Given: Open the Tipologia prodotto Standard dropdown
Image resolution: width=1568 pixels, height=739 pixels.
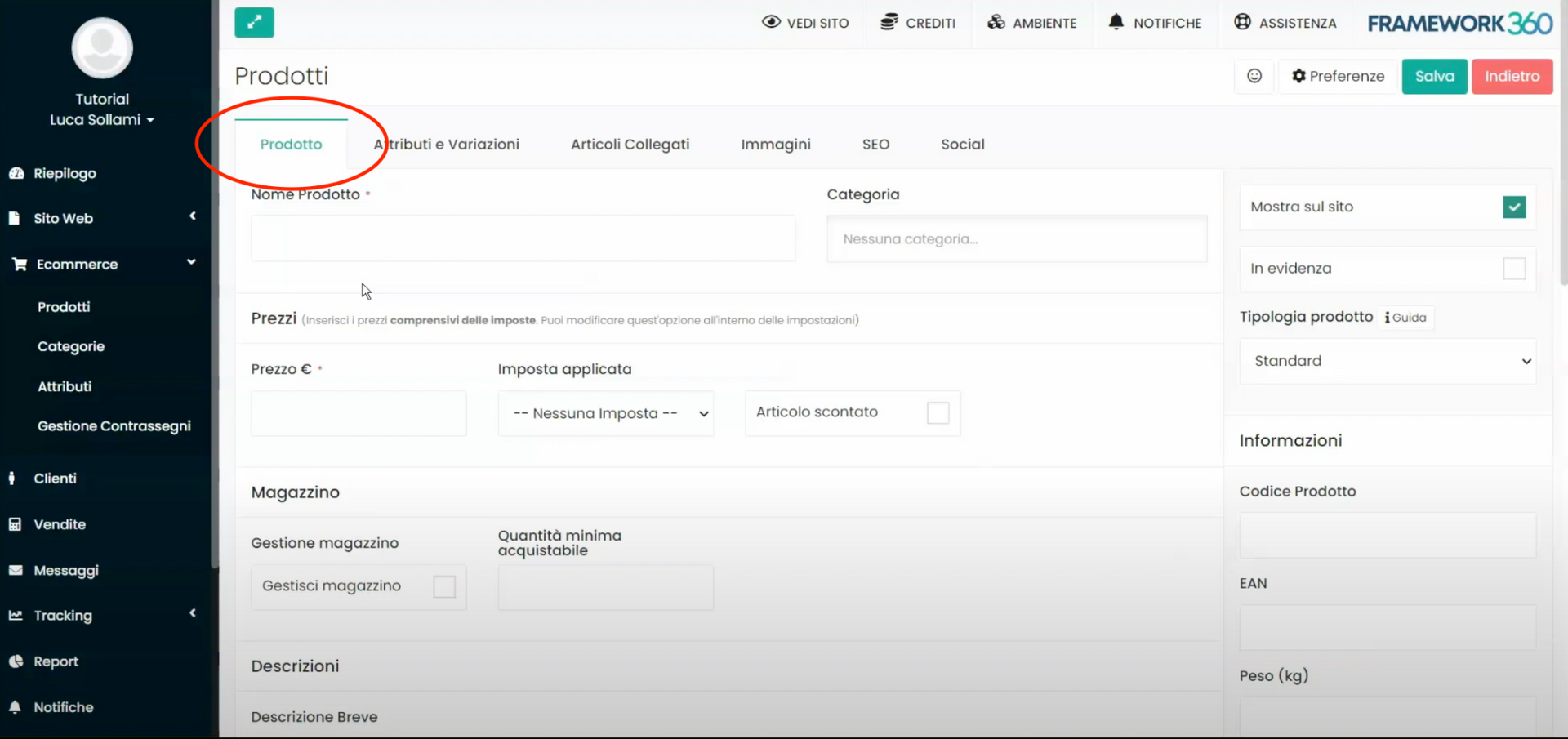Looking at the screenshot, I should pyautogui.click(x=1387, y=361).
